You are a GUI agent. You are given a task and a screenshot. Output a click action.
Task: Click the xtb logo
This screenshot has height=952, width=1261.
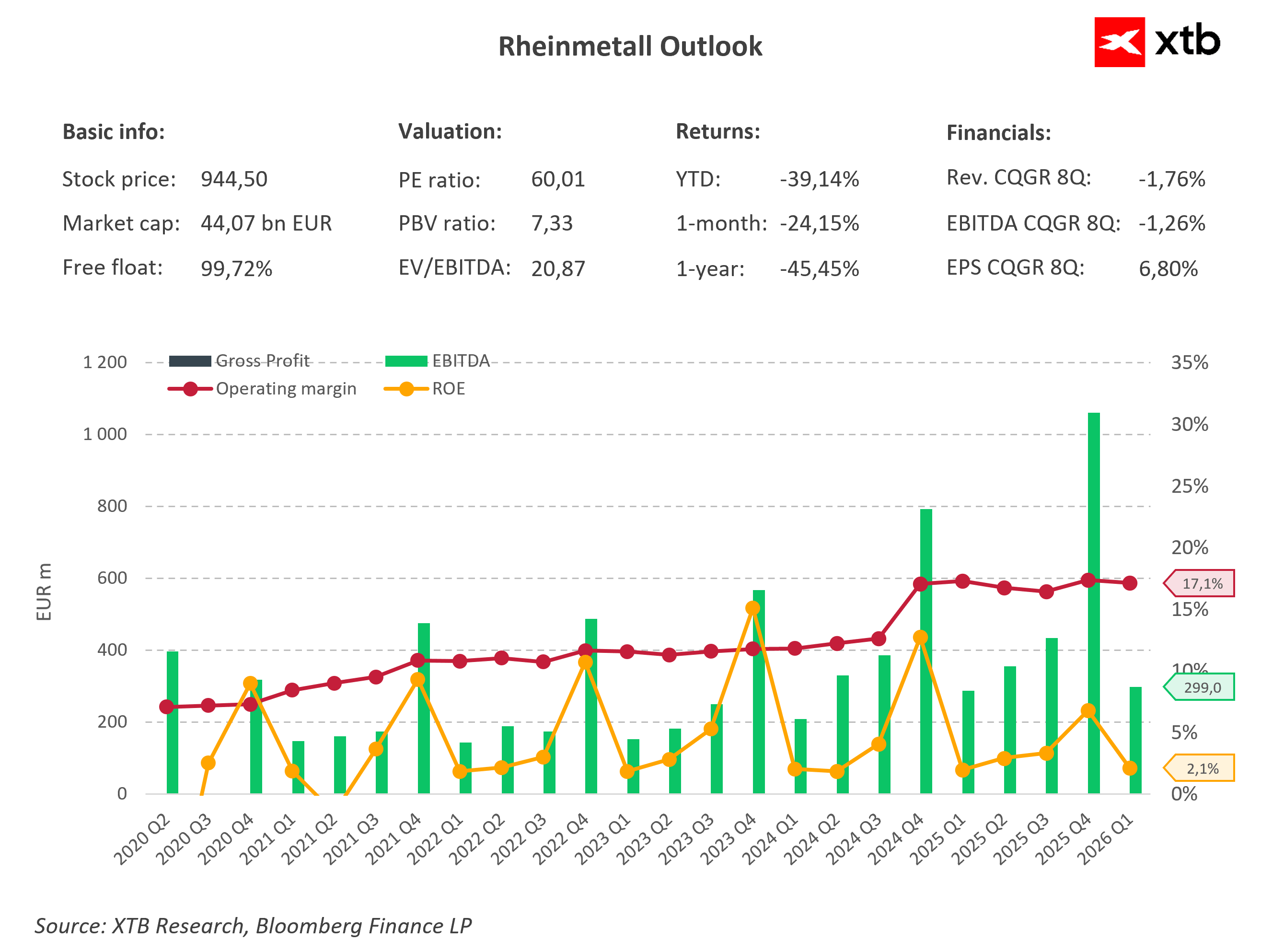pyautogui.click(x=1157, y=42)
